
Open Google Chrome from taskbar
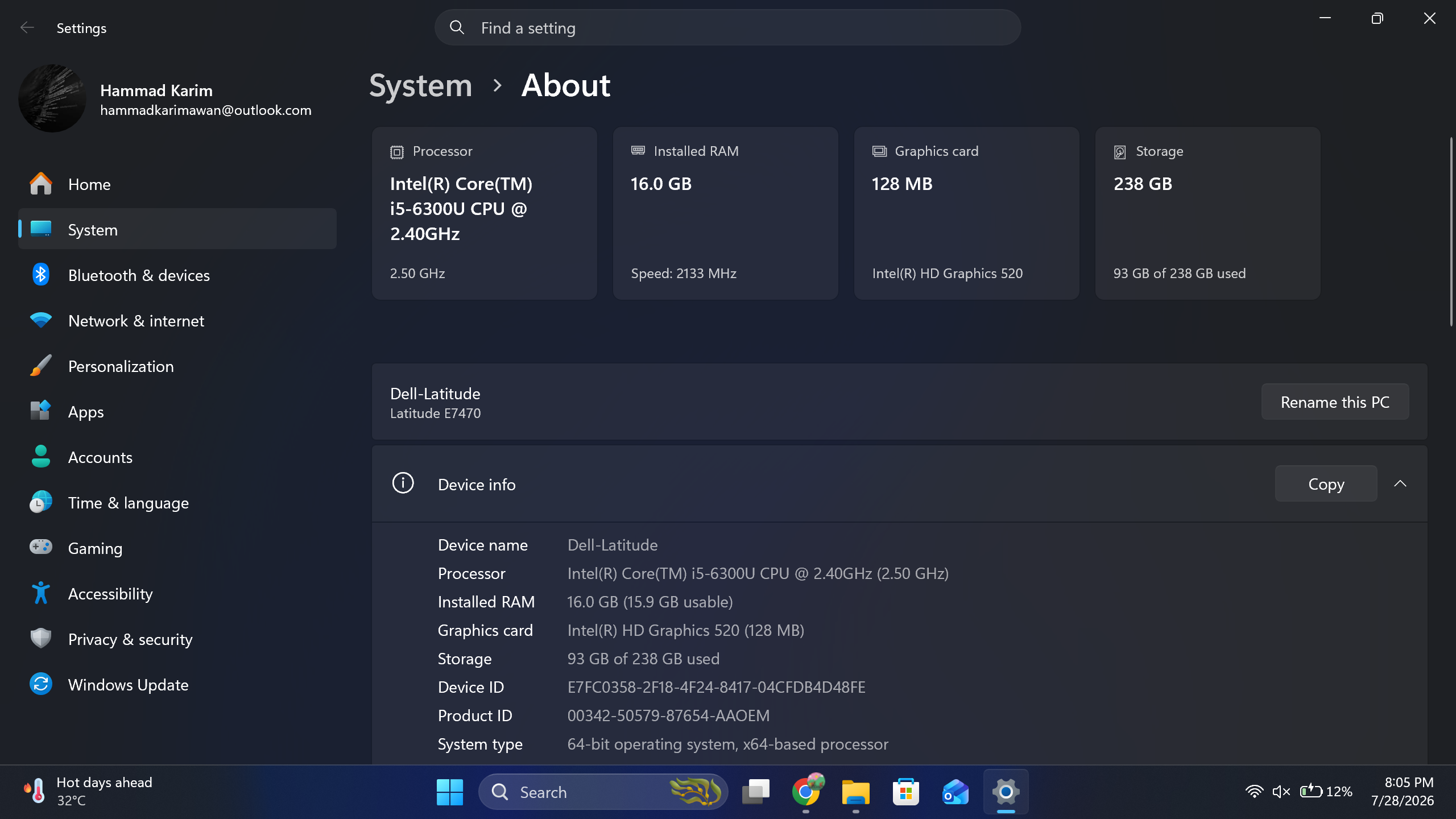806,792
